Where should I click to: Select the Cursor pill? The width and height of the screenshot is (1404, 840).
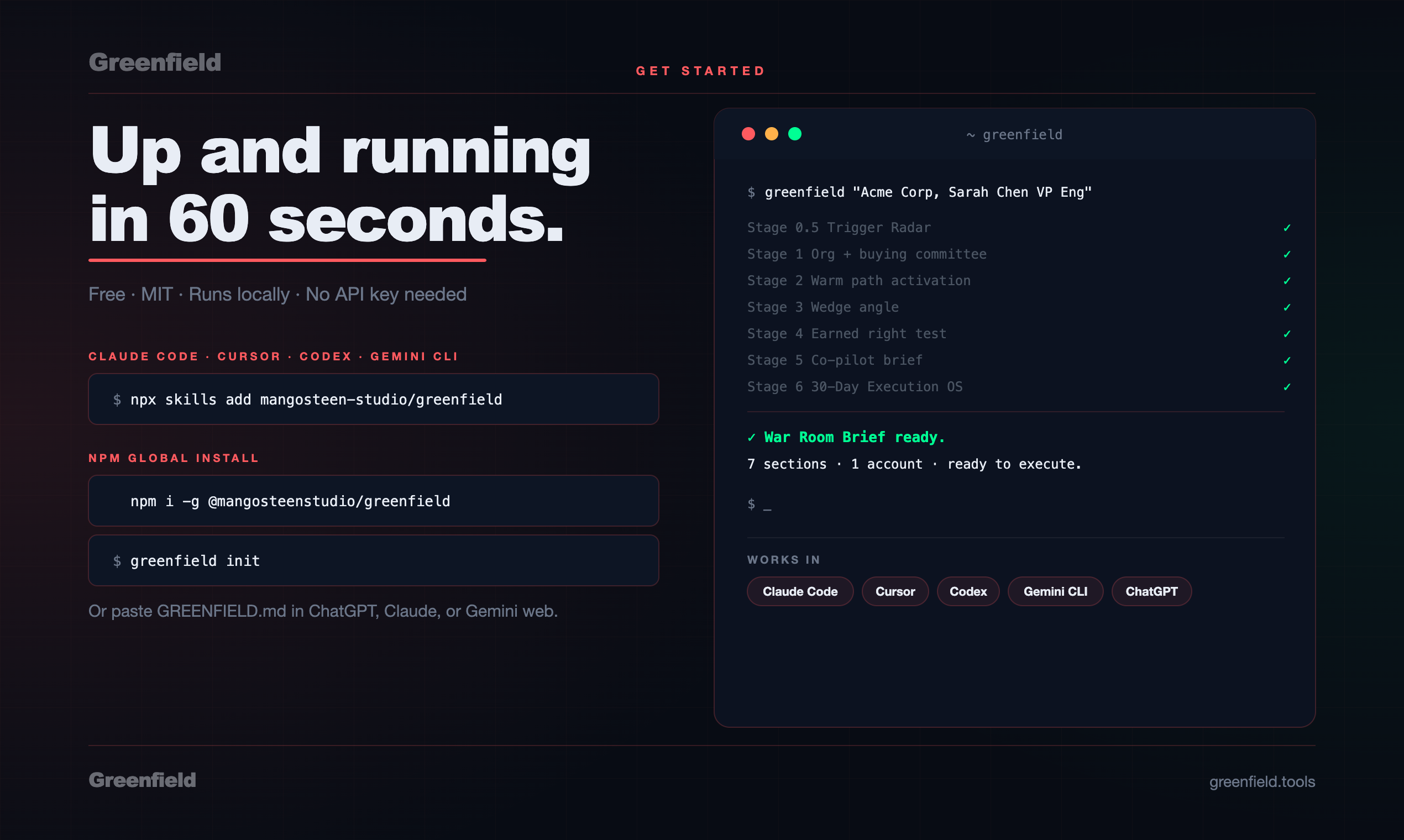click(x=894, y=591)
